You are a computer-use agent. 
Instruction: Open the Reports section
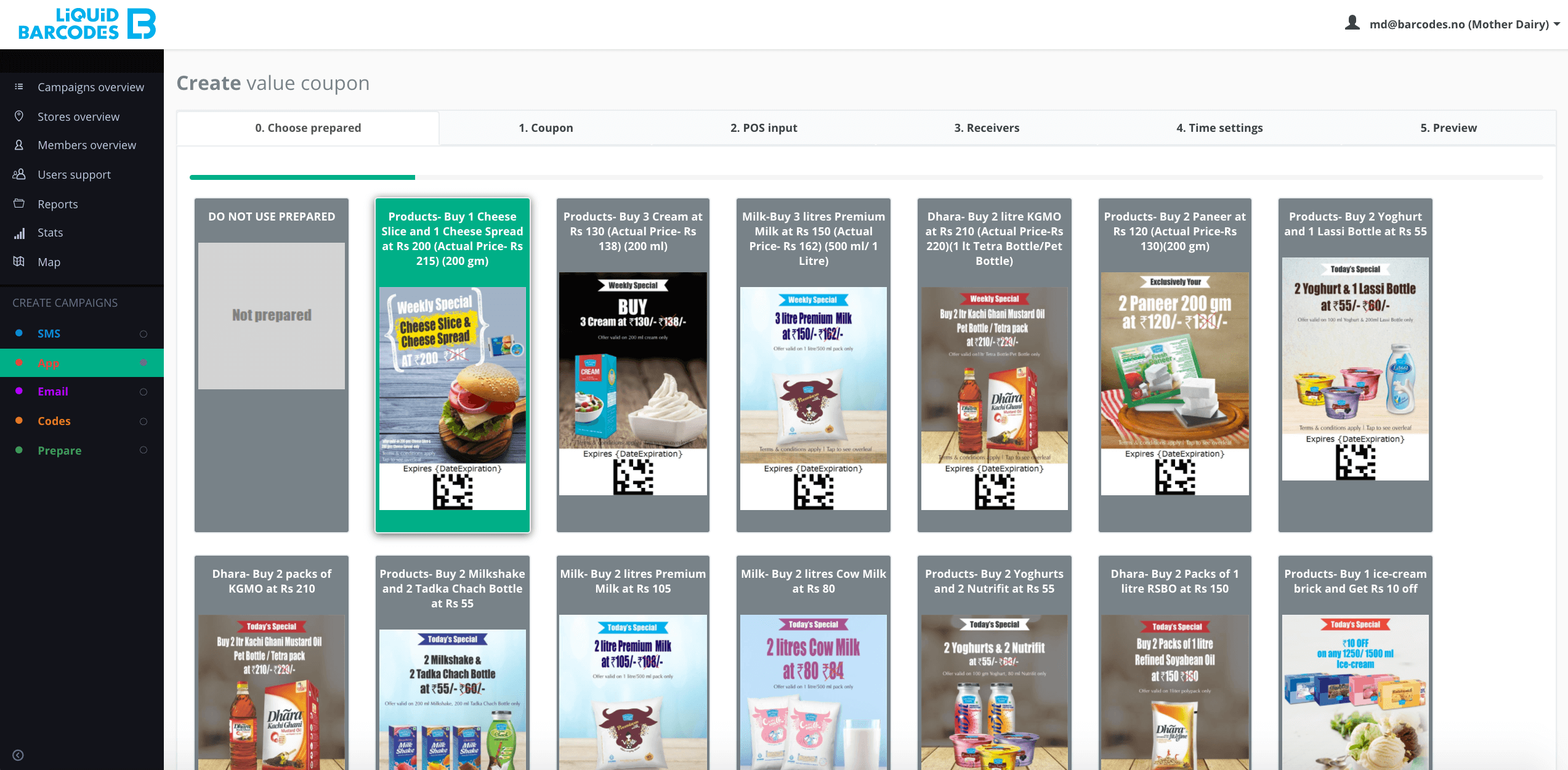58,204
